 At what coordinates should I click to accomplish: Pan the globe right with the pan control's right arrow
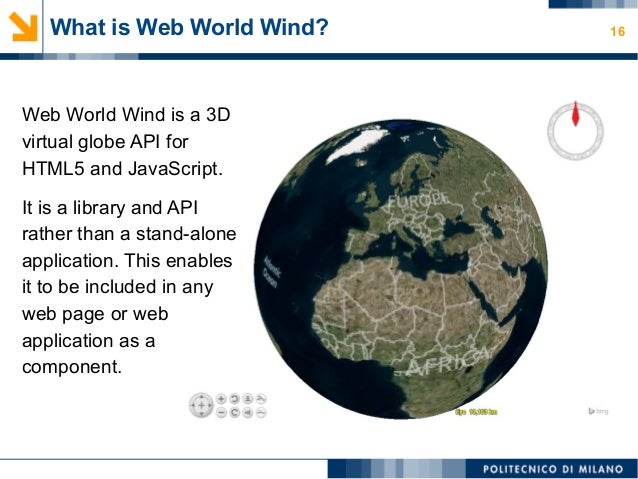[x=210, y=405]
